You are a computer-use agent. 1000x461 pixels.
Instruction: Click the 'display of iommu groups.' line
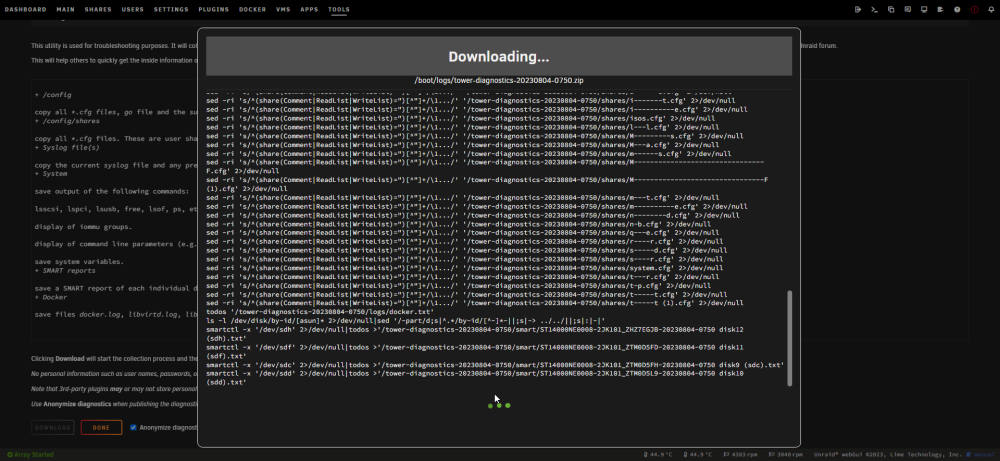click(84, 226)
